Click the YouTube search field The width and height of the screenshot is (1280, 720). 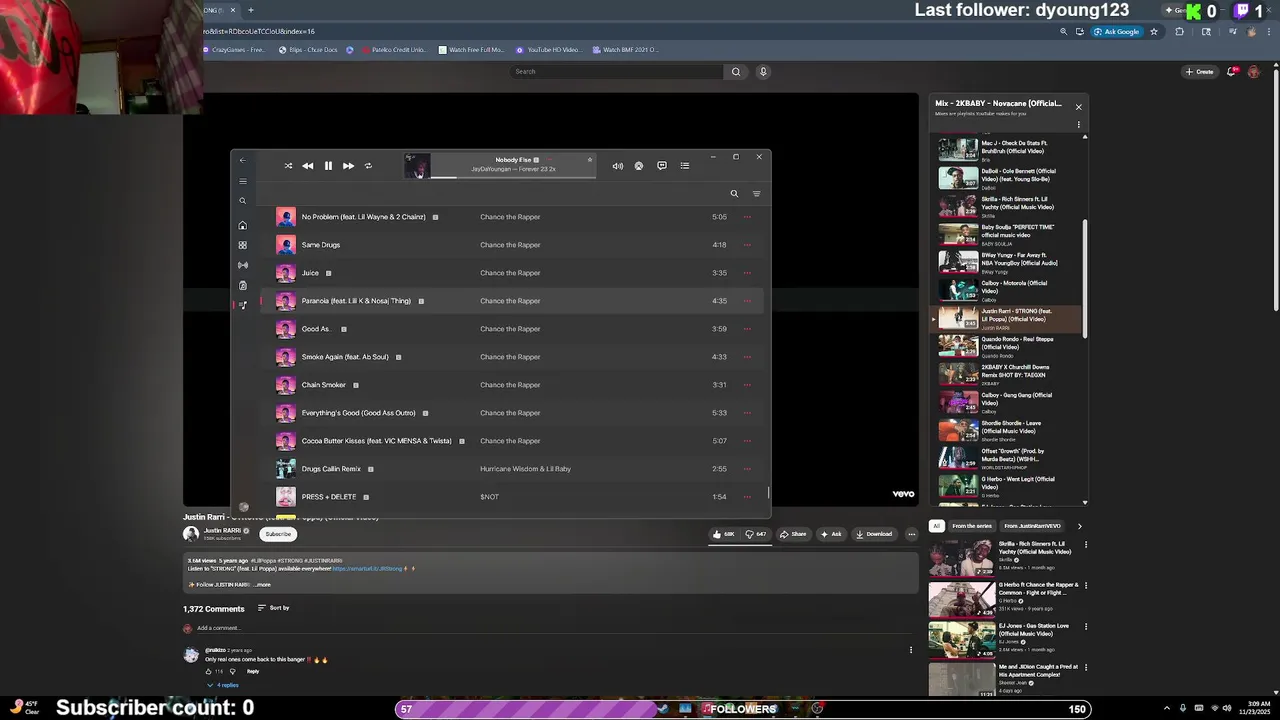(x=617, y=72)
